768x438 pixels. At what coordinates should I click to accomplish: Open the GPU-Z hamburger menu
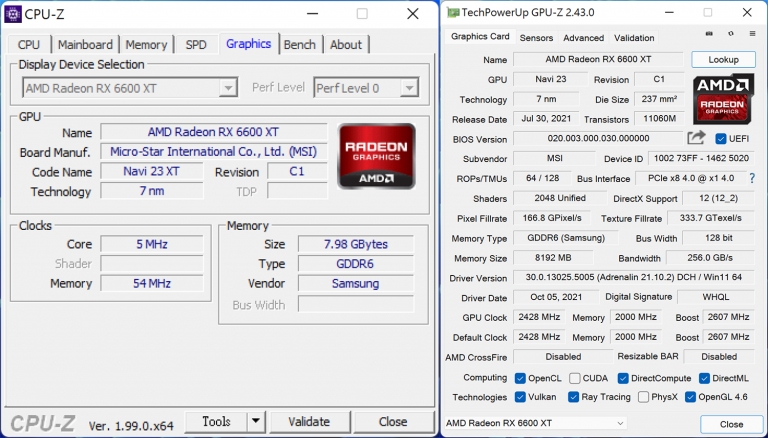click(x=752, y=34)
